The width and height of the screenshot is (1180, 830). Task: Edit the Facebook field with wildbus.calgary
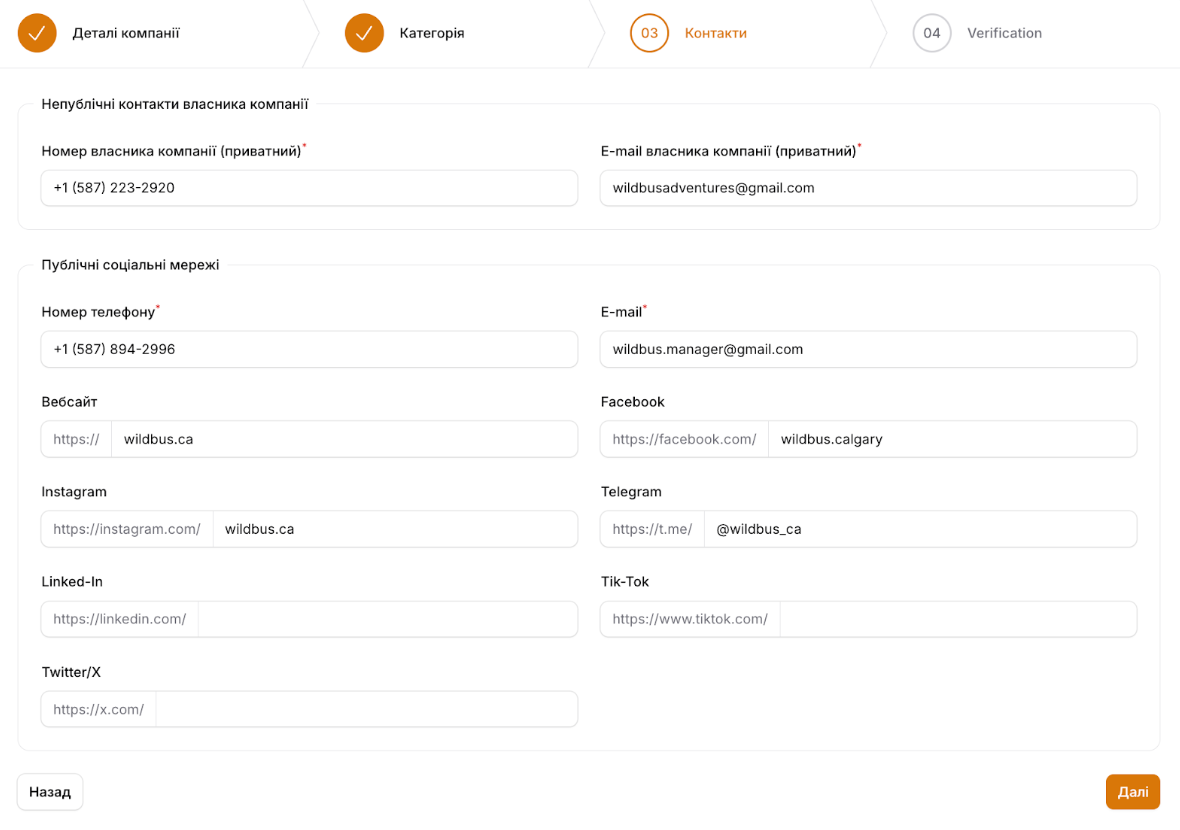point(951,439)
